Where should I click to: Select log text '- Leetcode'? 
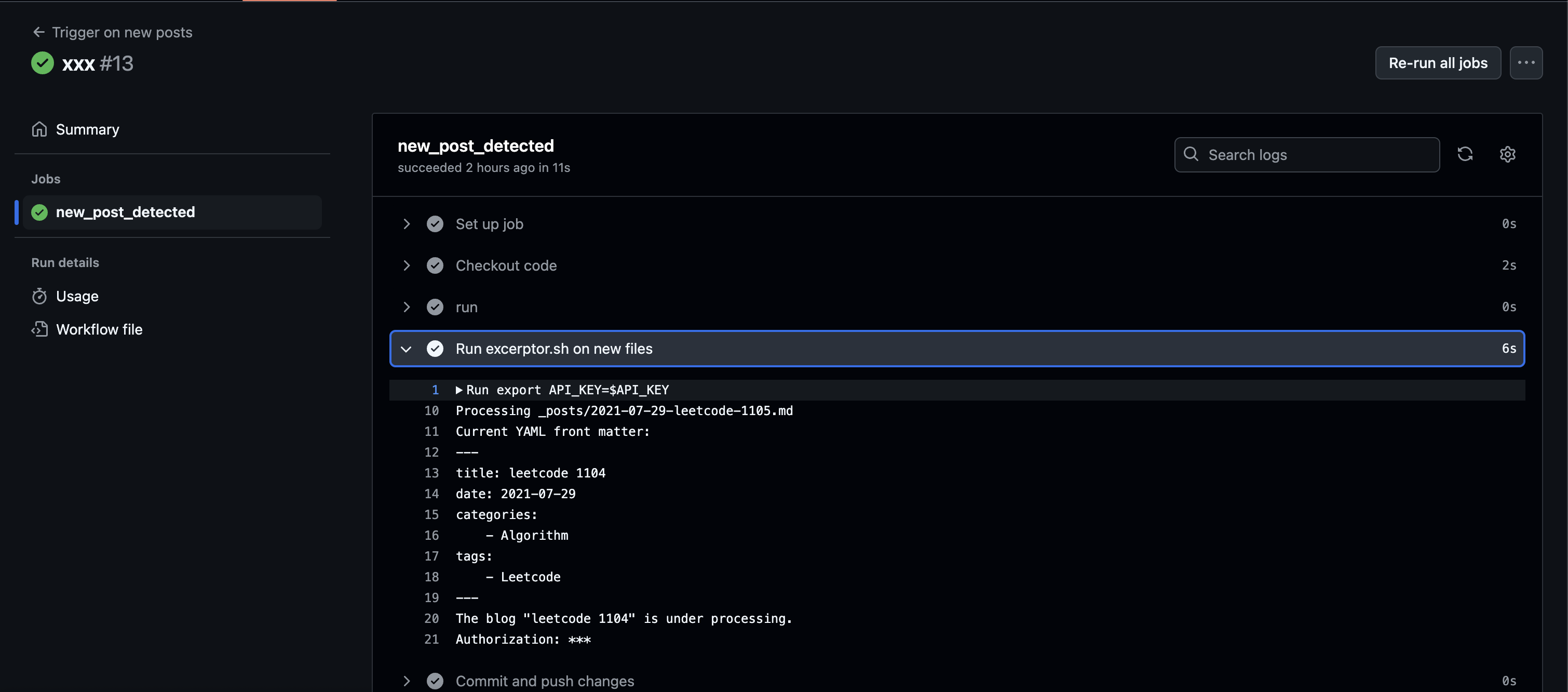click(523, 578)
